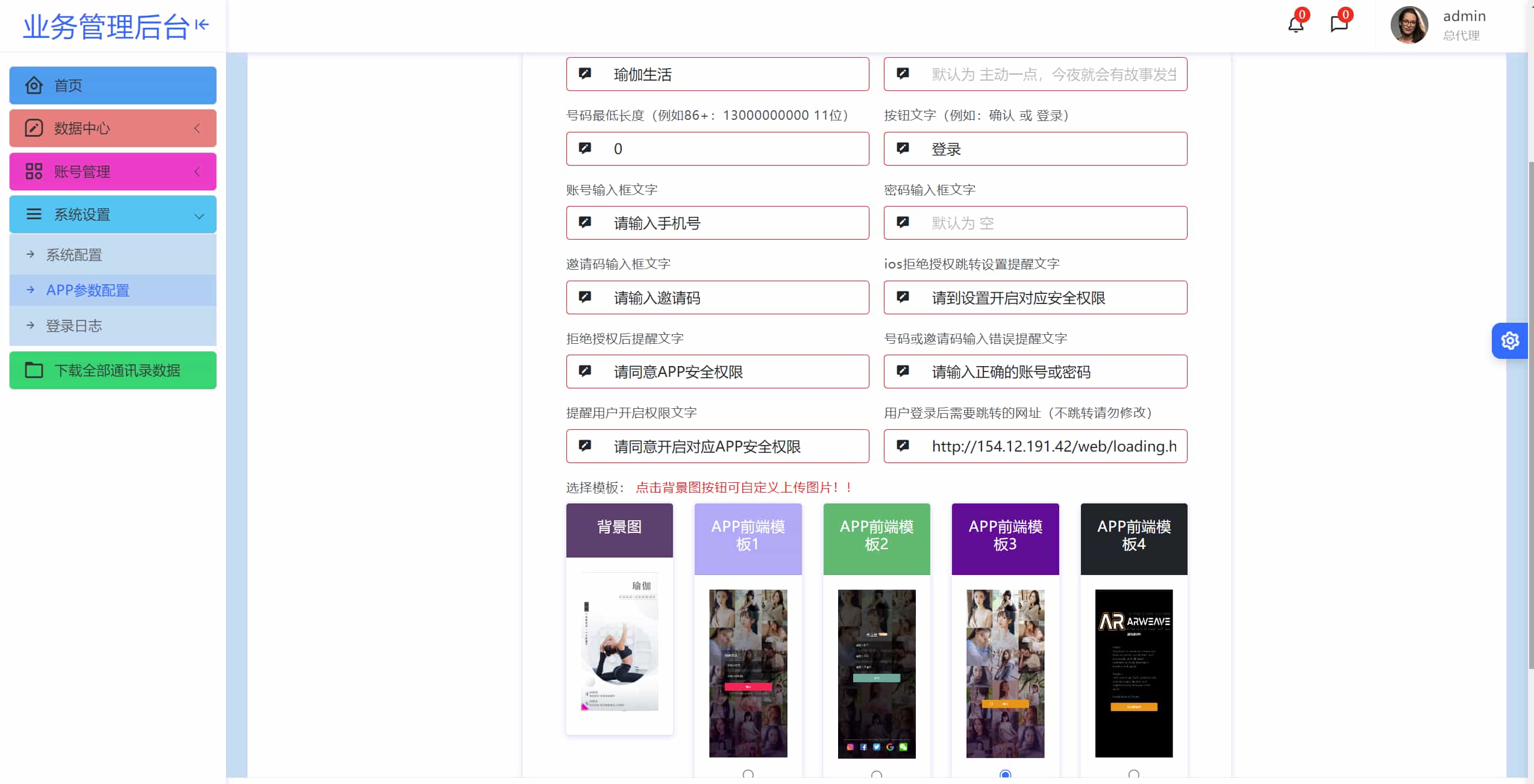Image resolution: width=1534 pixels, height=784 pixels.
Task: Click the folder icon on 下载全部通讯录数据
Action: [34, 370]
